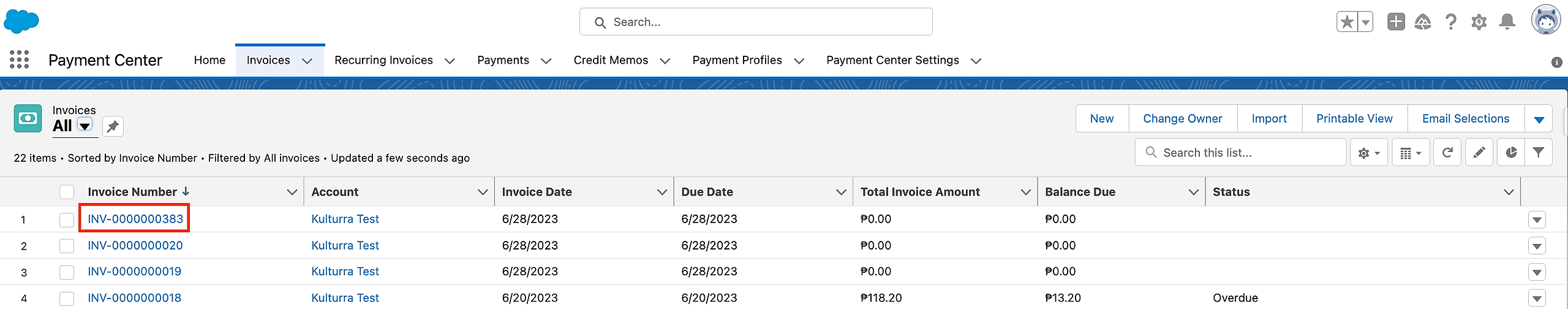The height and width of the screenshot is (309, 1568).
Task: Show the list filters funnel icon
Action: pos(1538,153)
